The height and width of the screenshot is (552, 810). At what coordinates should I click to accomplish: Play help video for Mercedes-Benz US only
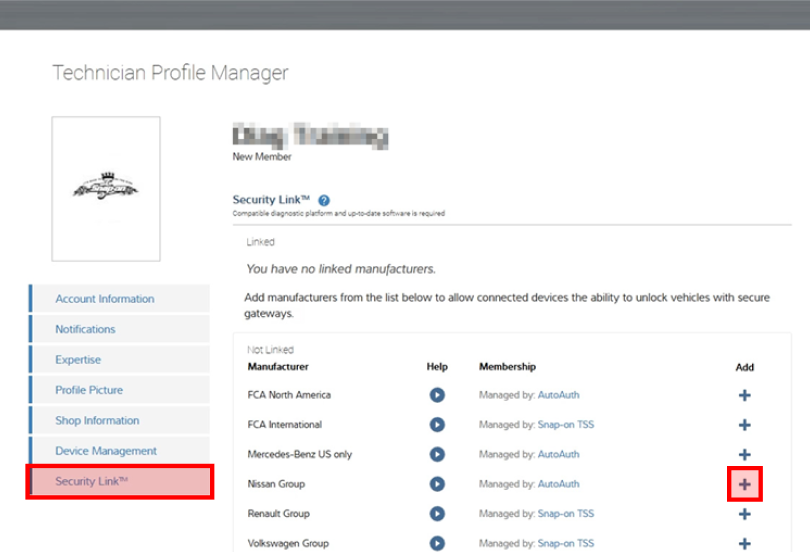pyautogui.click(x=437, y=454)
